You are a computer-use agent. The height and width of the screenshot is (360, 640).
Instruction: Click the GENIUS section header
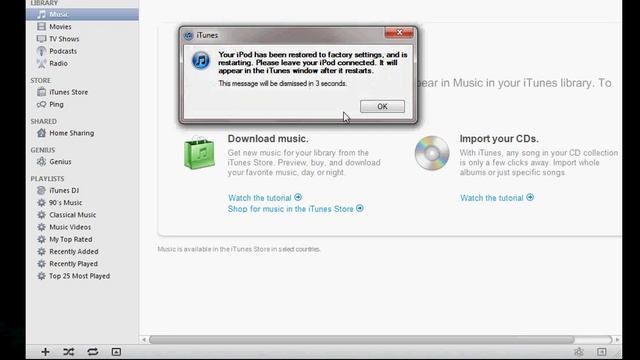(x=42, y=150)
